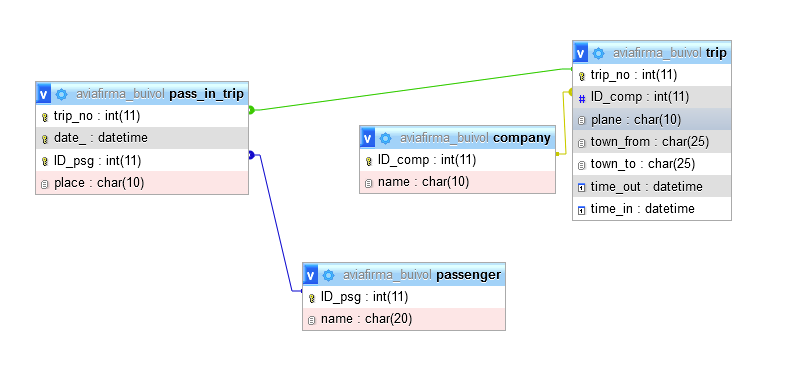The image size is (789, 389).
Task: Click the yellow relation line from company
Action: 564,123
